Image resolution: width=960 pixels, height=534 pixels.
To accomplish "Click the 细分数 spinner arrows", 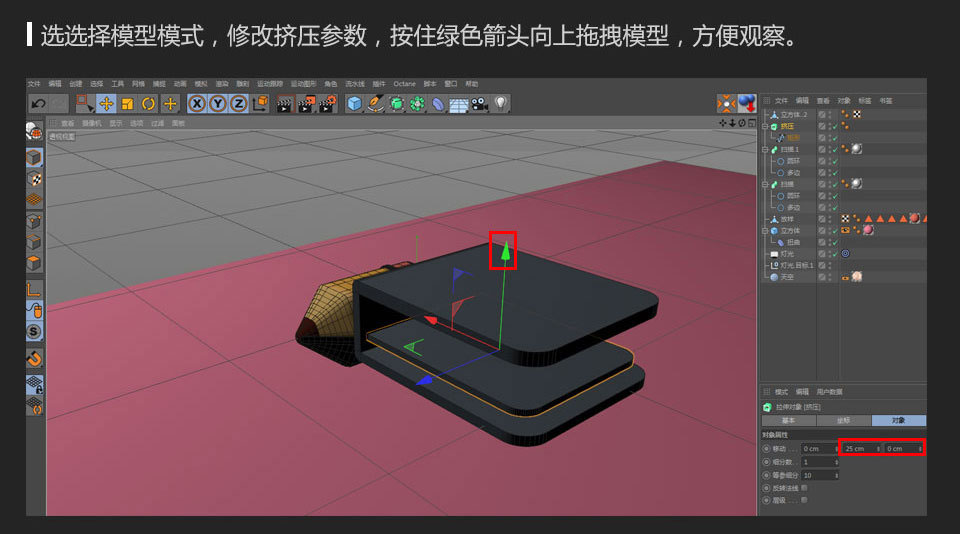I will click(x=836, y=462).
